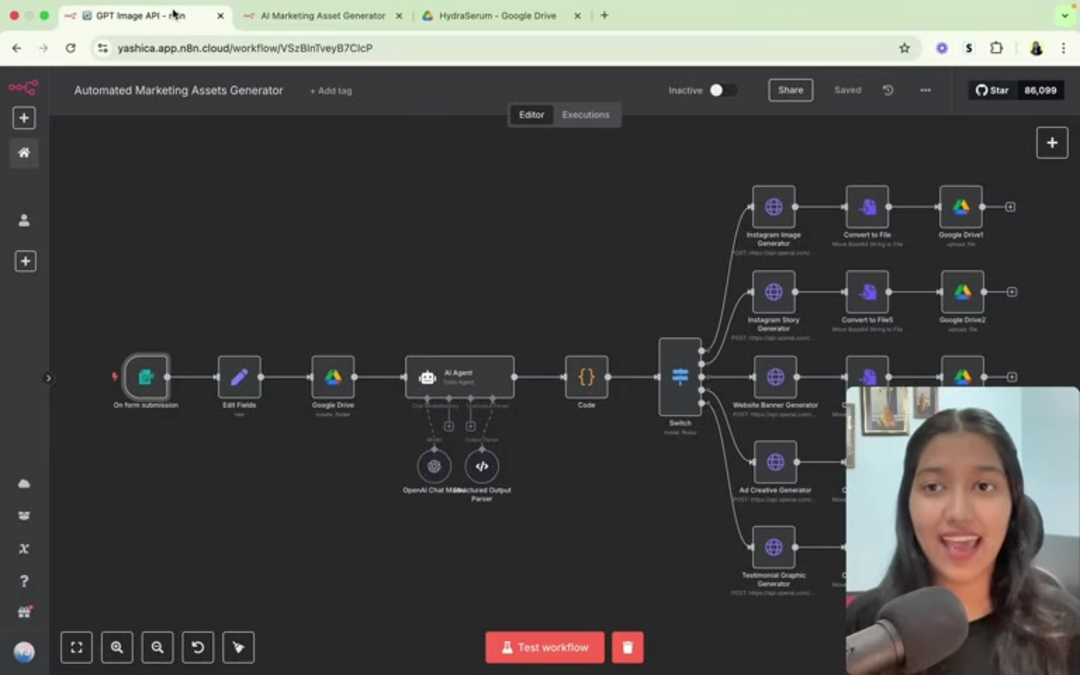Image resolution: width=1080 pixels, height=675 pixels.
Task: Run Test workflow
Action: click(x=544, y=647)
